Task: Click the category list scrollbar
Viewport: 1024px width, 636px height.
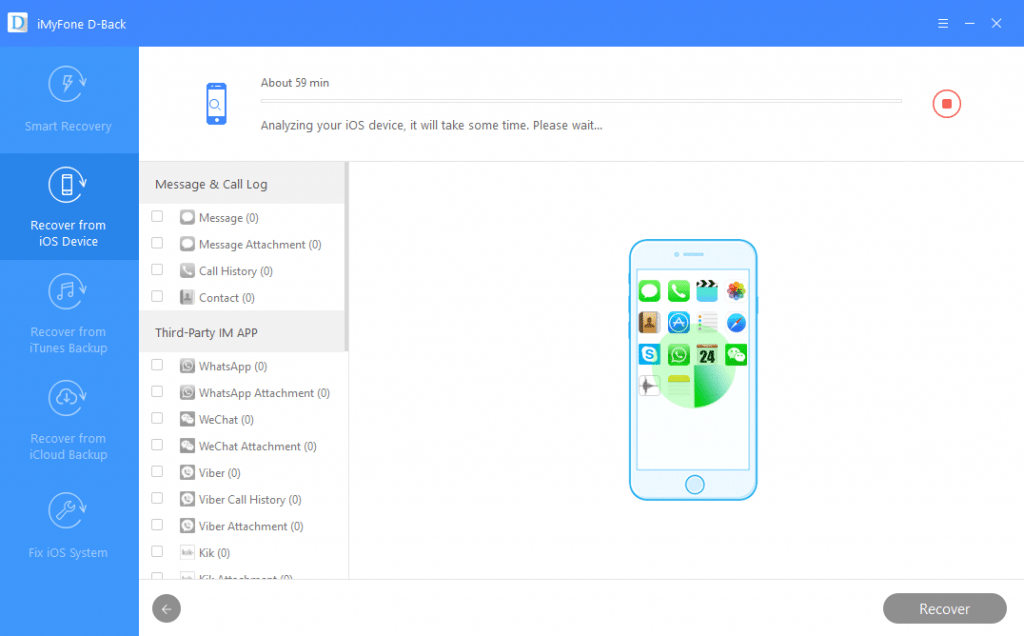Action: [346, 257]
